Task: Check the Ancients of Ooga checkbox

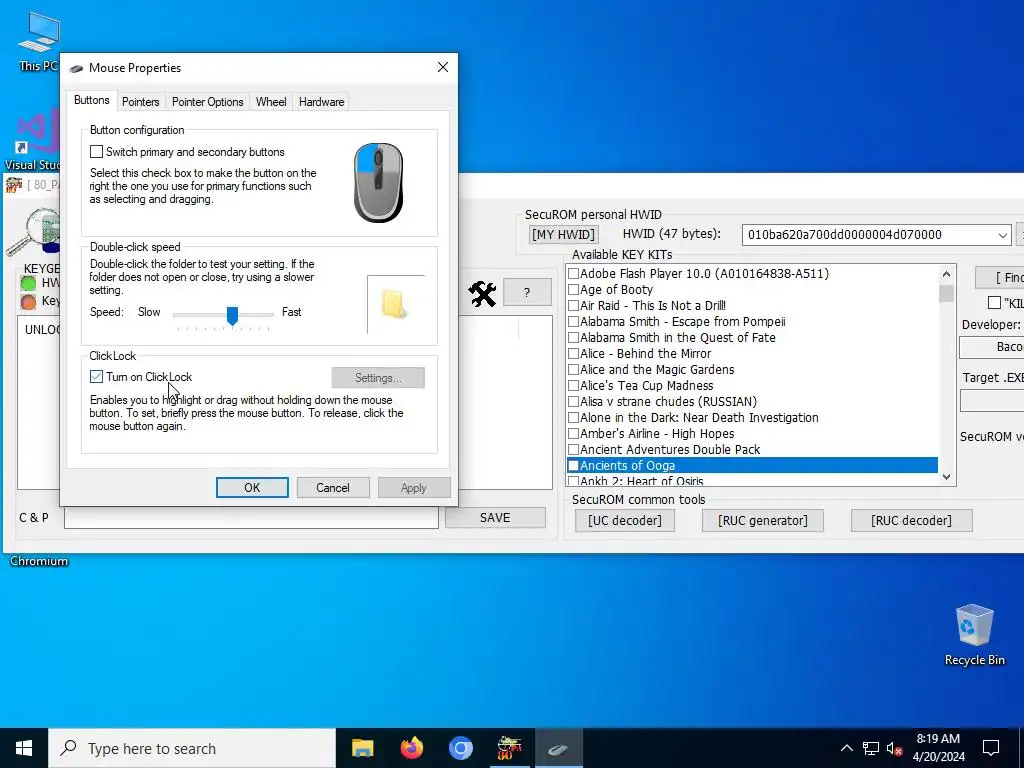Action: click(x=573, y=465)
